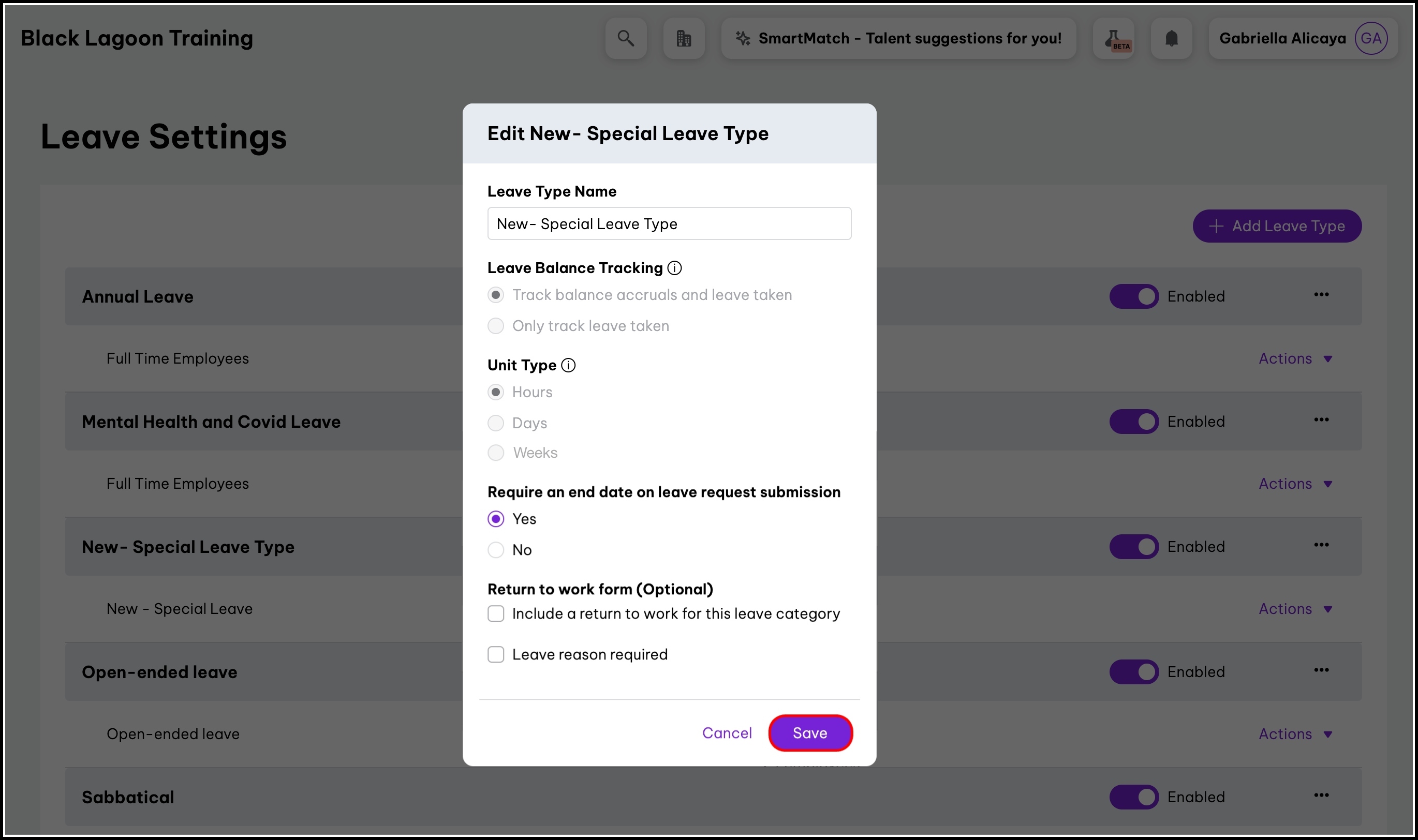Select No for end date requirement
This screenshot has height=840, width=1418.
[495, 550]
